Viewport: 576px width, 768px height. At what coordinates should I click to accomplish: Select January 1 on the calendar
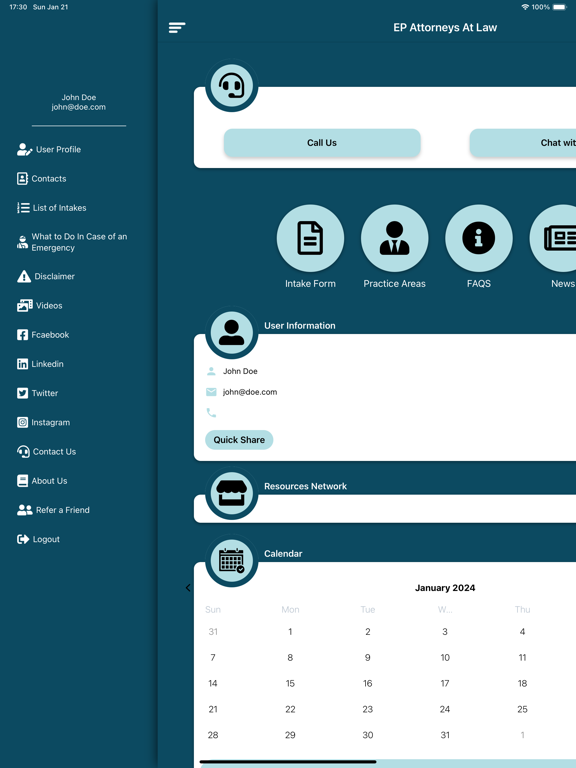[290, 632]
